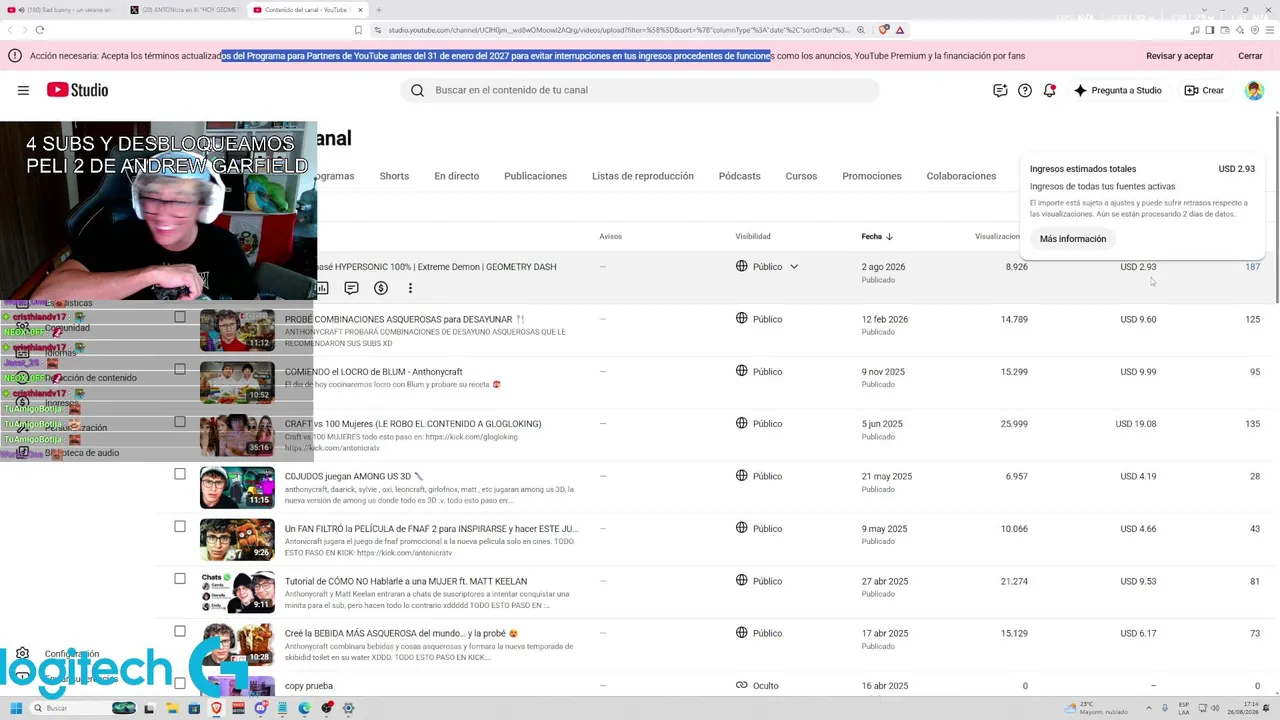Open the Settings gear on the taskbar
Image resolution: width=1280 pixels, height=720 pixels.
(x=348, y=708)
